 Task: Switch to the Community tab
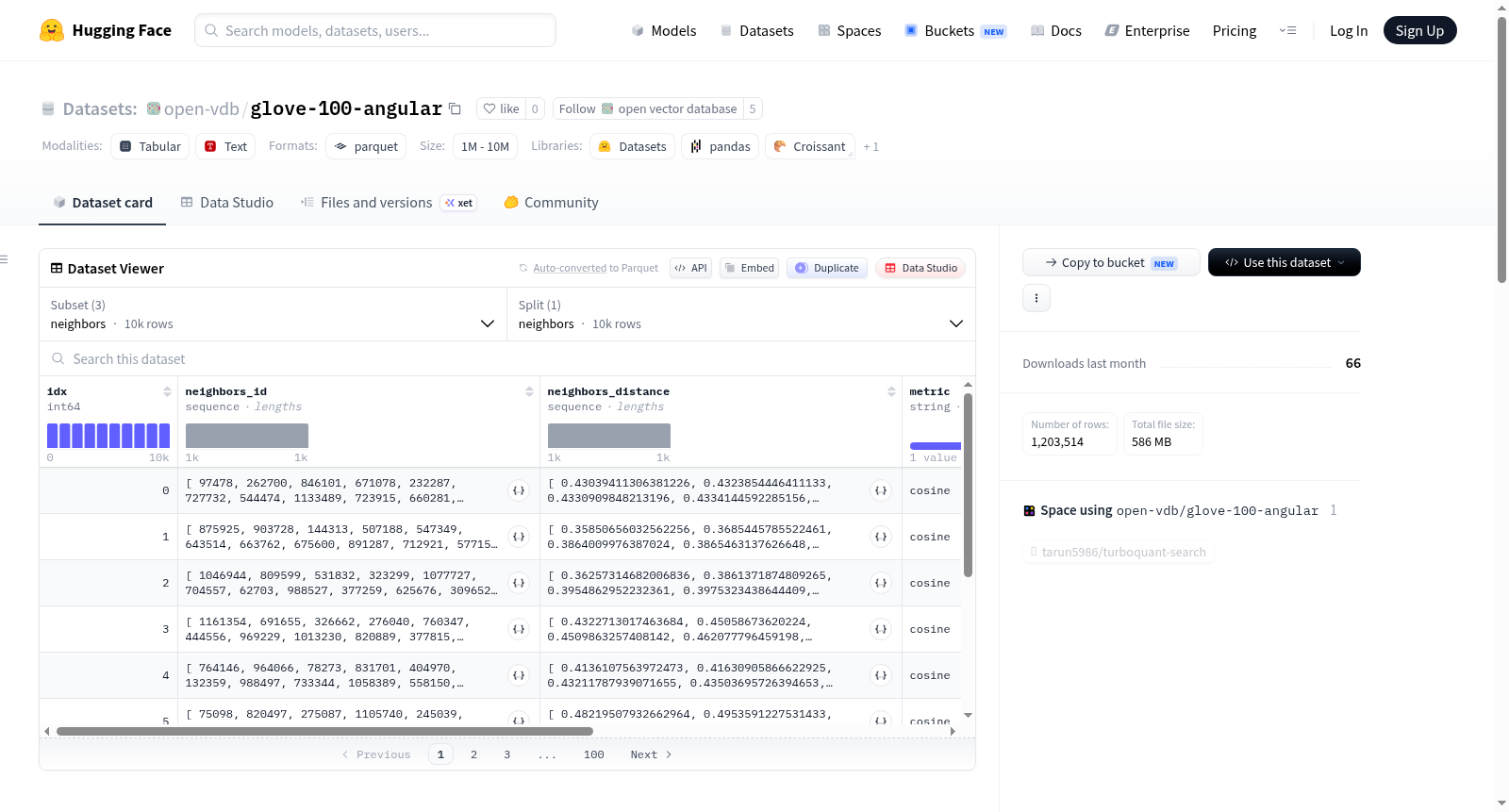coord(552,203)
